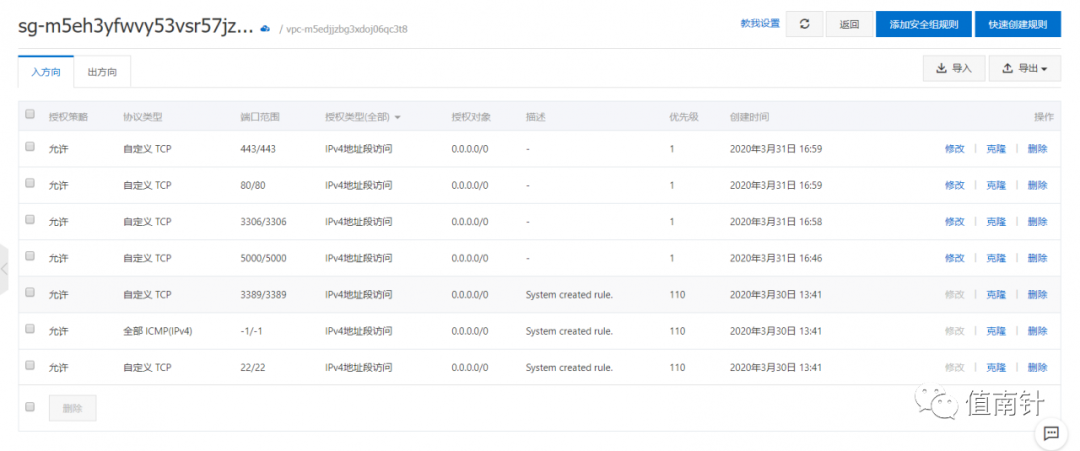The width and height of the screenshot is (1080, 451).
Task: Click the 优先级 column header
Action: (684, 117)
